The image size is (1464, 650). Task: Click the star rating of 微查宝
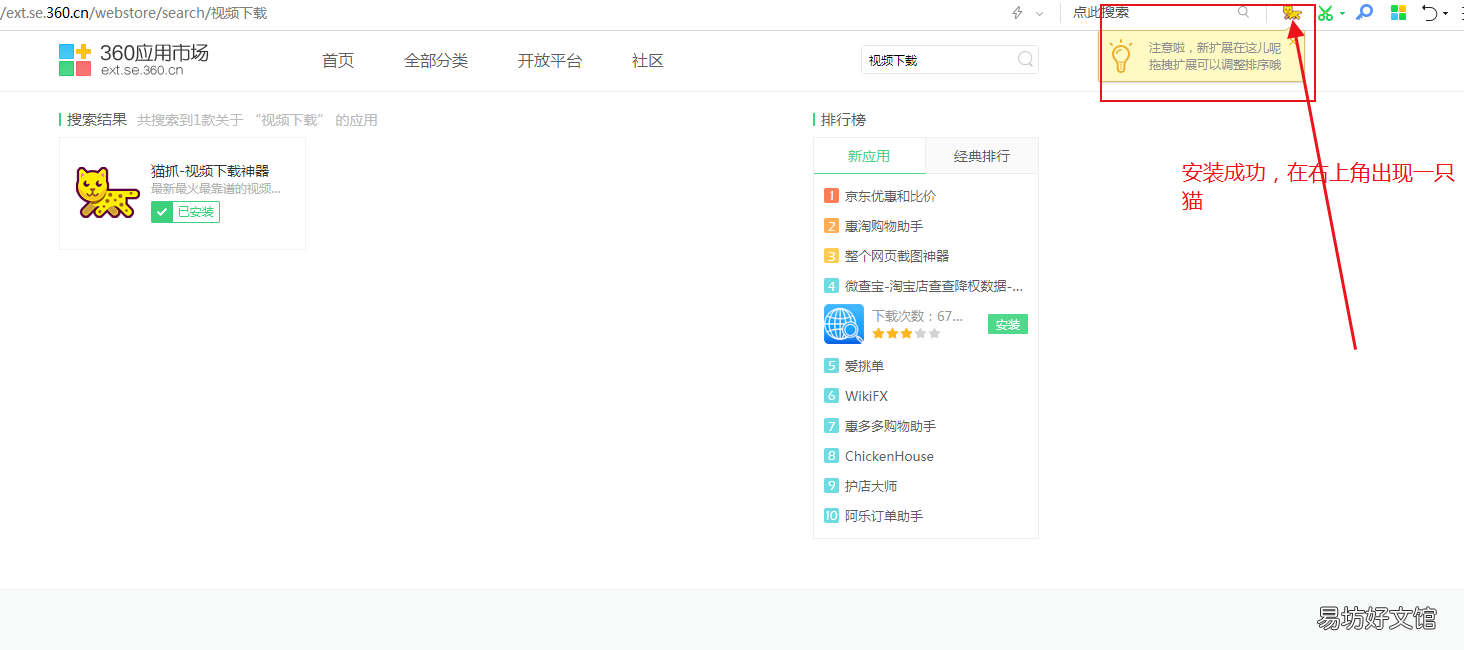[906, 334]
